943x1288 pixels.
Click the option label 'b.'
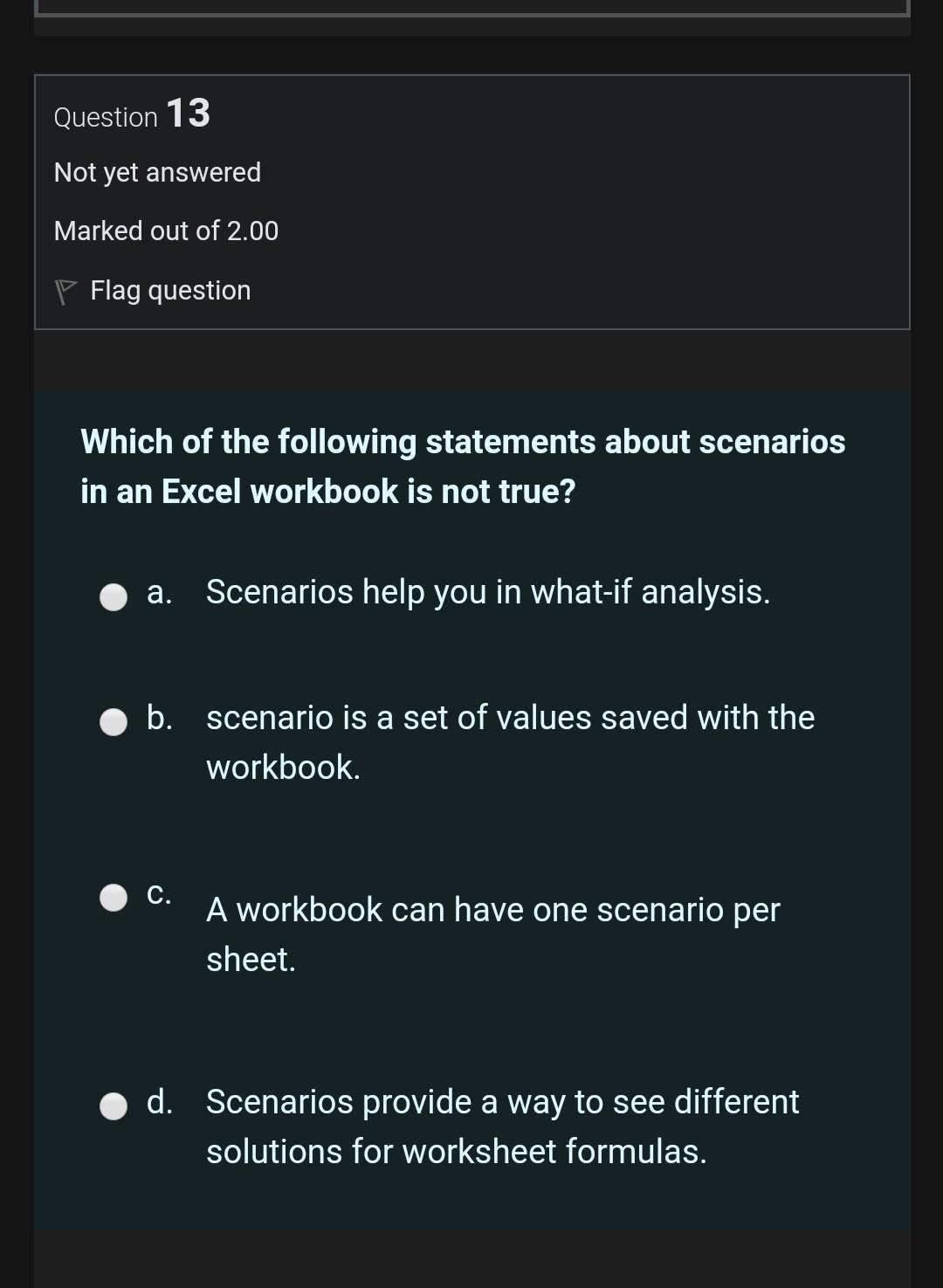coord(159,718)
